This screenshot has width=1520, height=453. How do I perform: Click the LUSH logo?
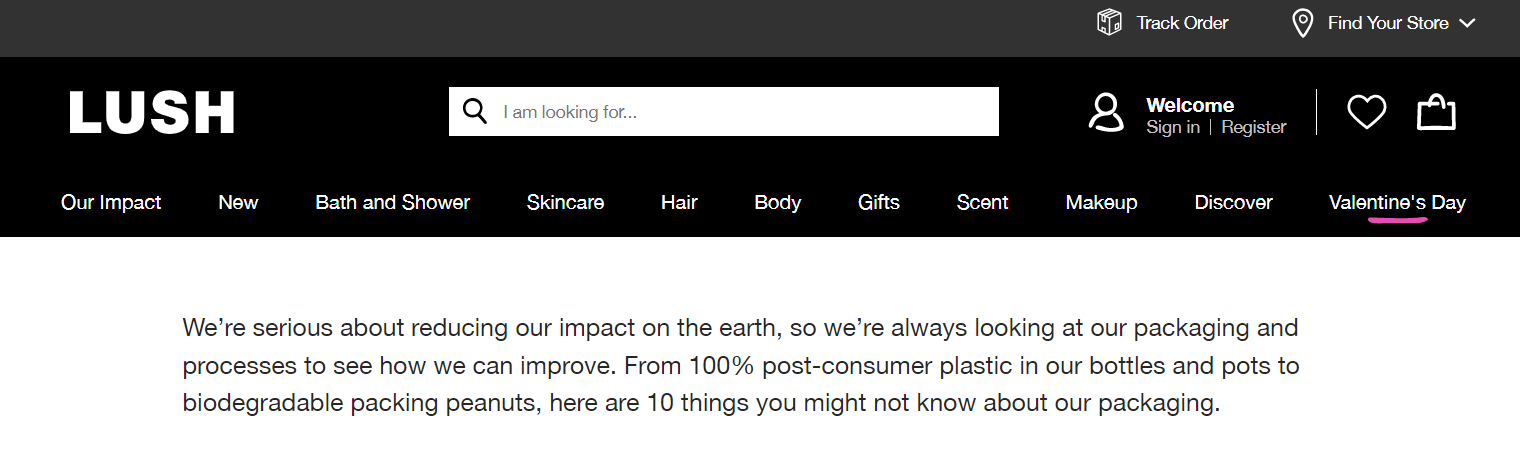tap(152, 112)
